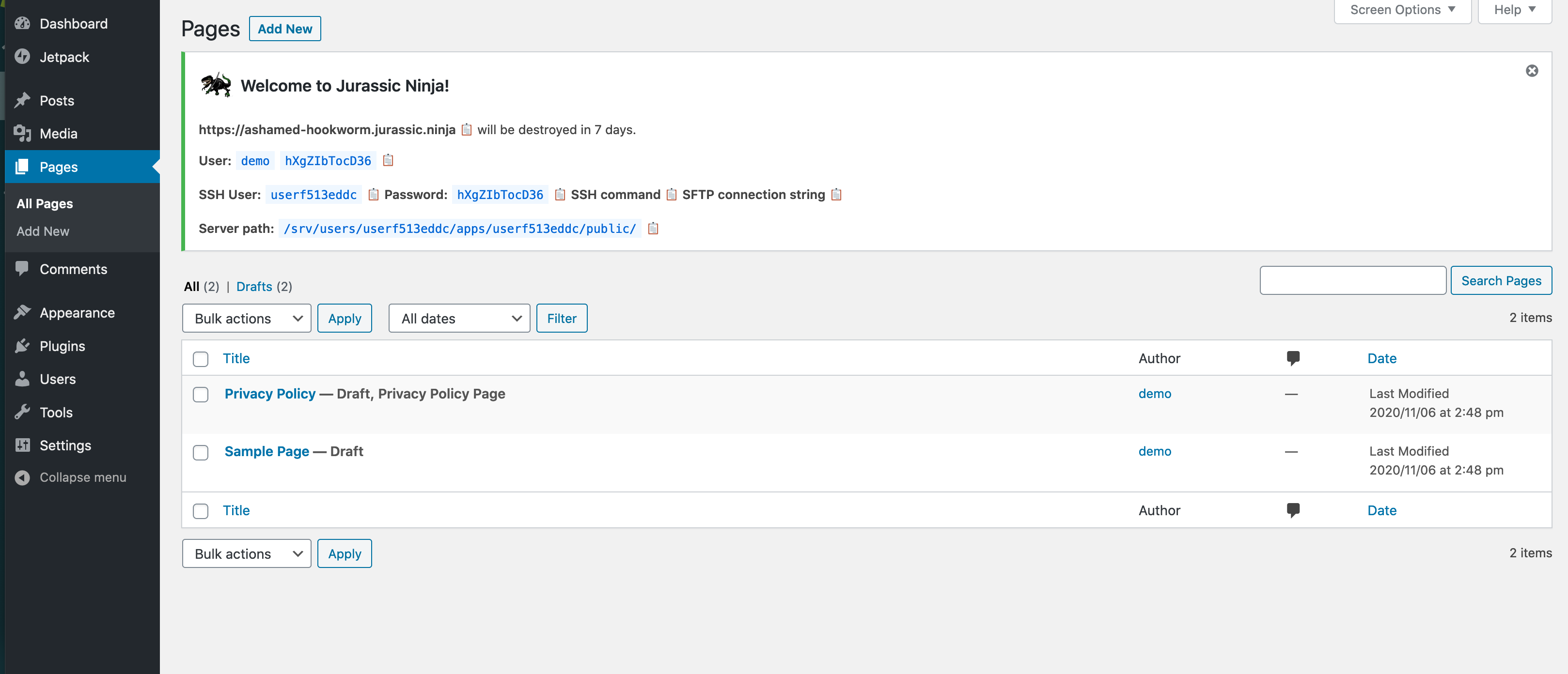Screen dimensions: 1568x674
Task: Open Media library via its sidebar icon
Action: [22, 133]
